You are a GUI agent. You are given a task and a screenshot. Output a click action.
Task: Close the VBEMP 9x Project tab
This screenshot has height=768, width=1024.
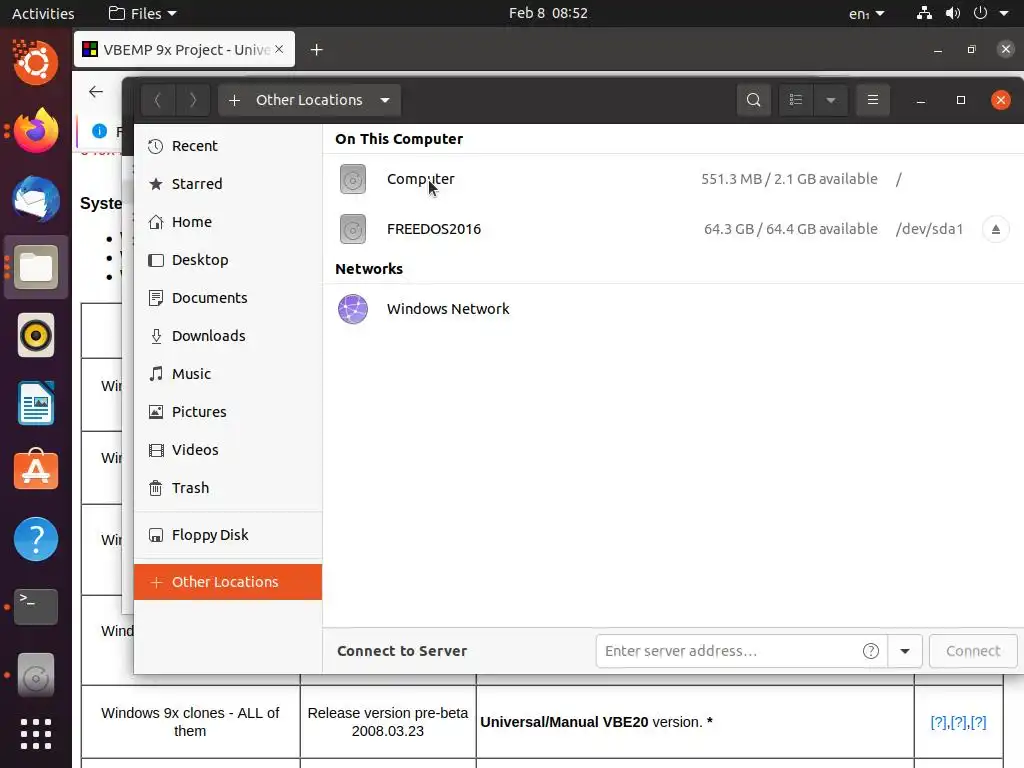[279, 49]
